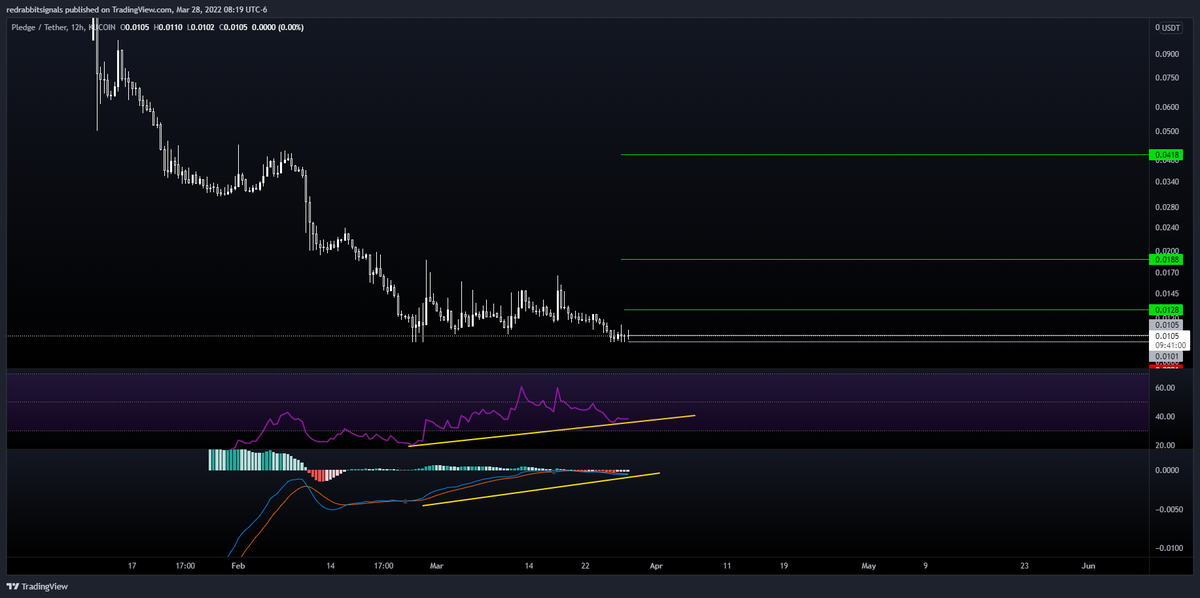The image size is (1200, 598).
Task: Click the MACD axis value 0.0000
Action: tap(1166, 470)
